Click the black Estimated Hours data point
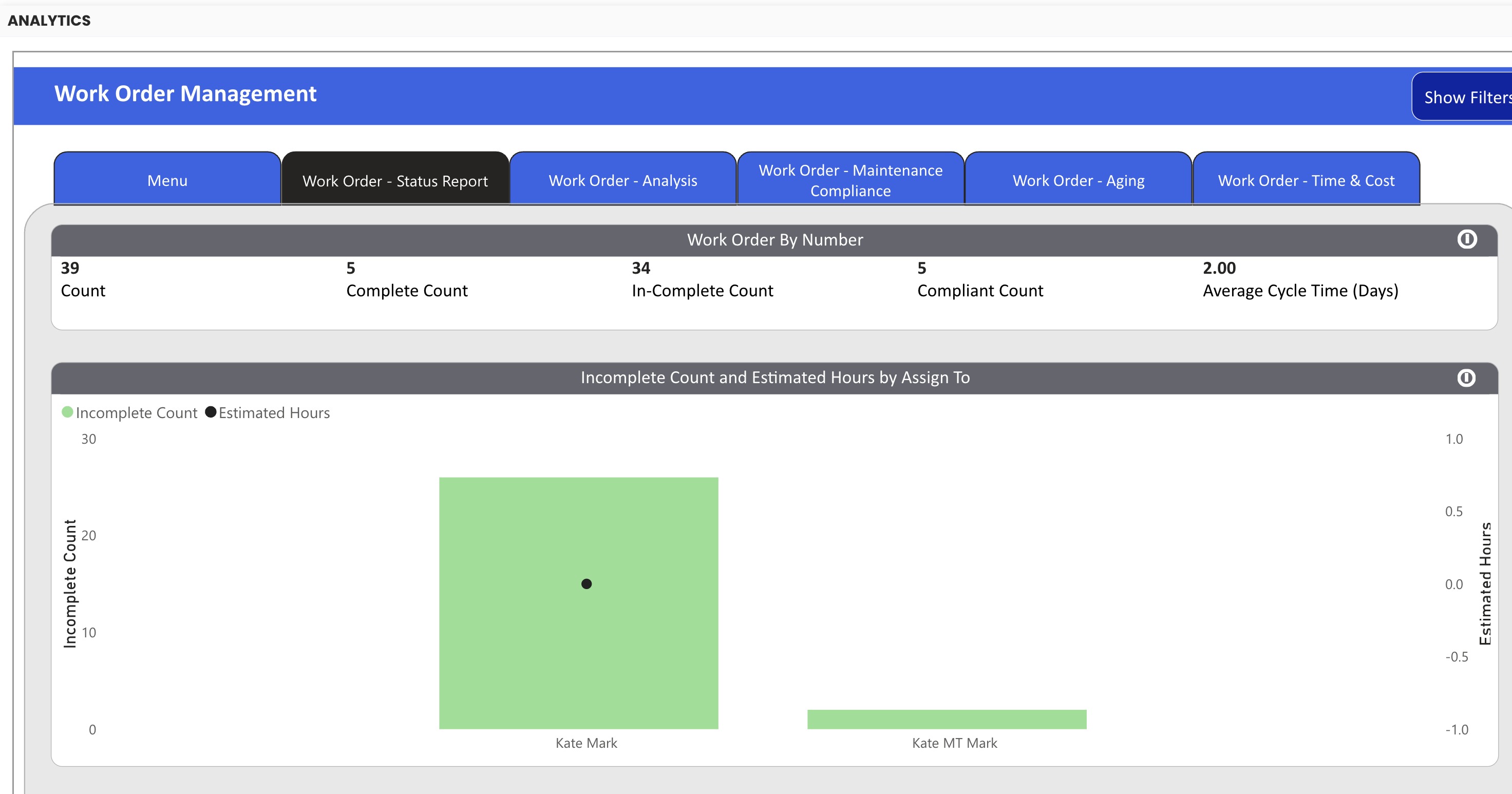1512x794 pixels. tap(586, 584)
